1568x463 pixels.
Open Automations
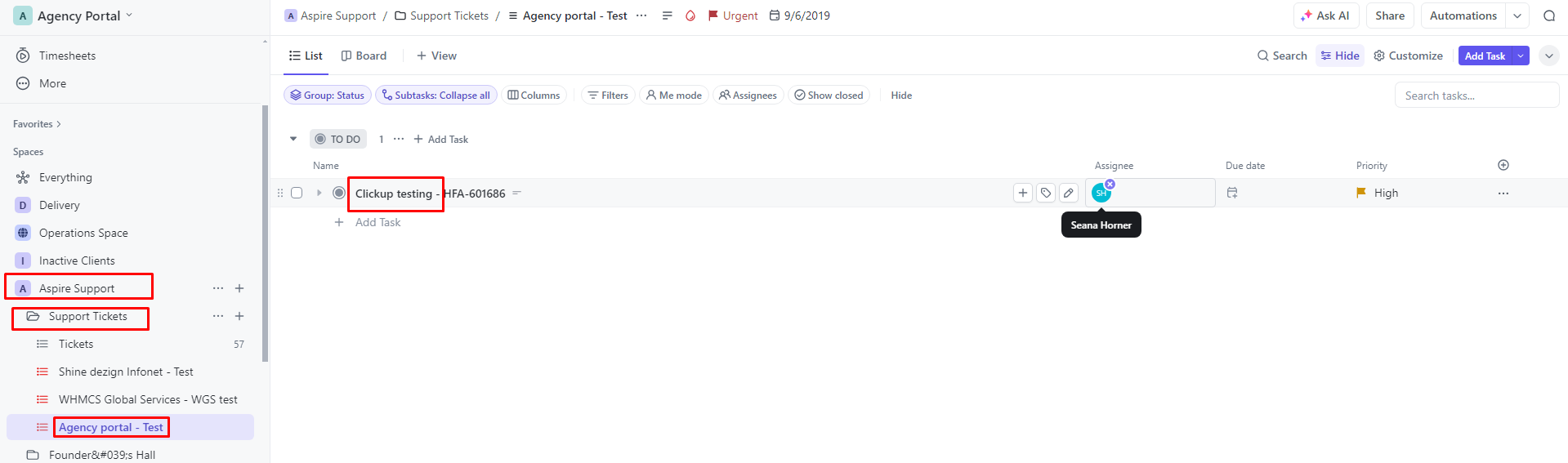pos(1463,16)
